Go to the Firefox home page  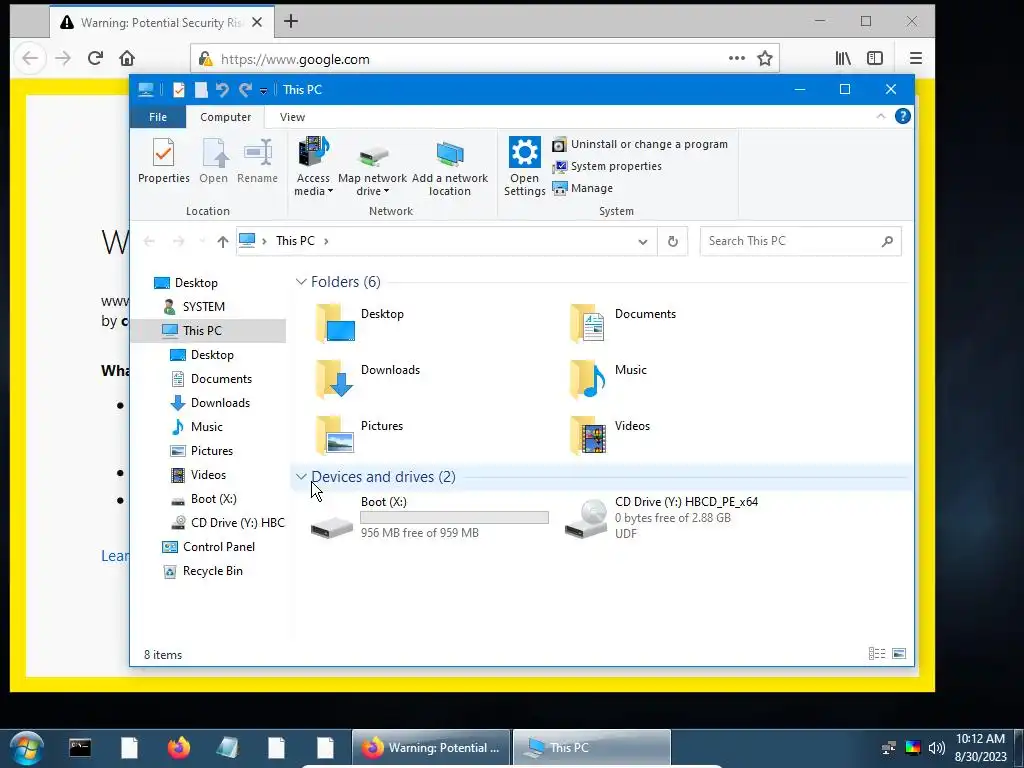[127, 58]
